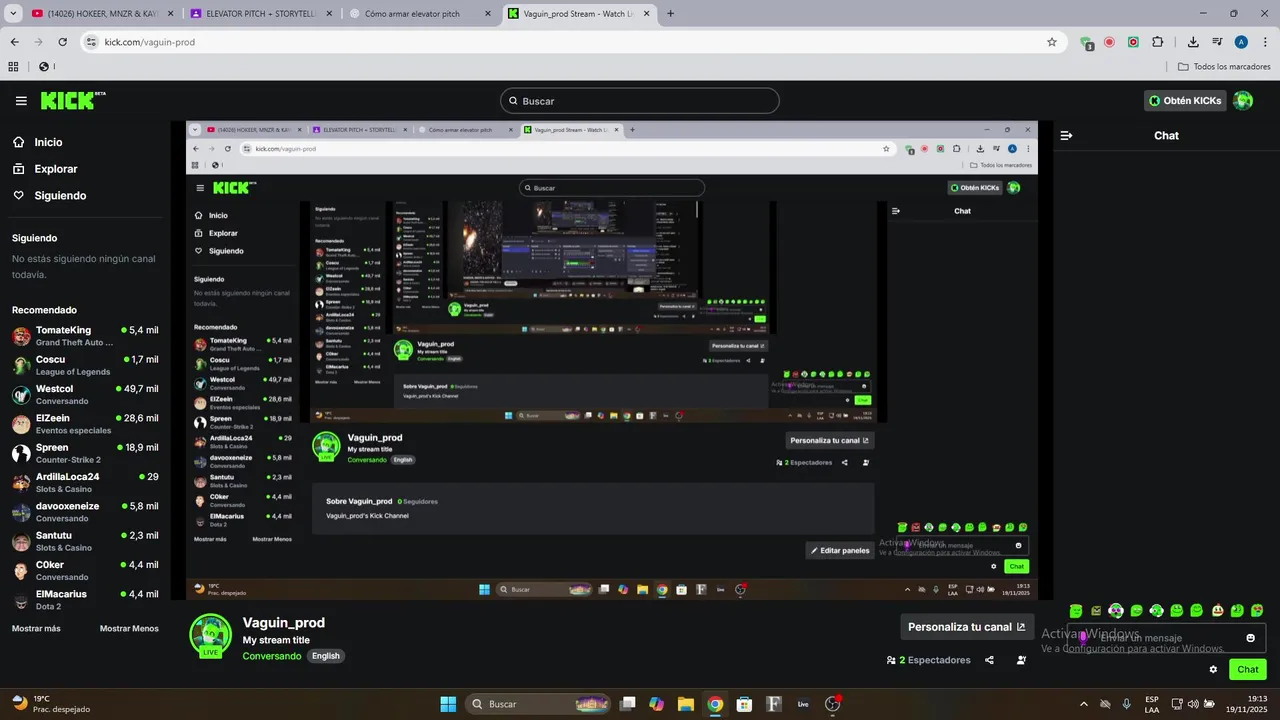Open the apps grid in bookmarks bar
The image size is (1280, 720).
[14, 67]
